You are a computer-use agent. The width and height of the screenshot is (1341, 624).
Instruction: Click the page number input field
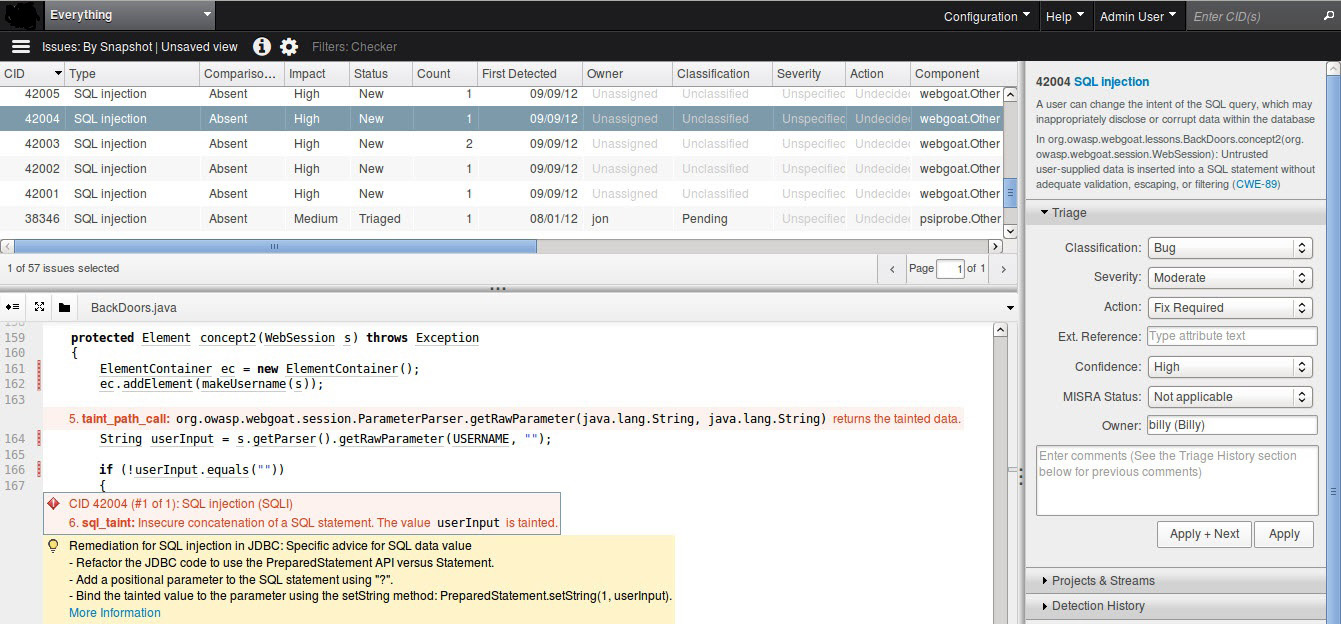click(950, 269)
